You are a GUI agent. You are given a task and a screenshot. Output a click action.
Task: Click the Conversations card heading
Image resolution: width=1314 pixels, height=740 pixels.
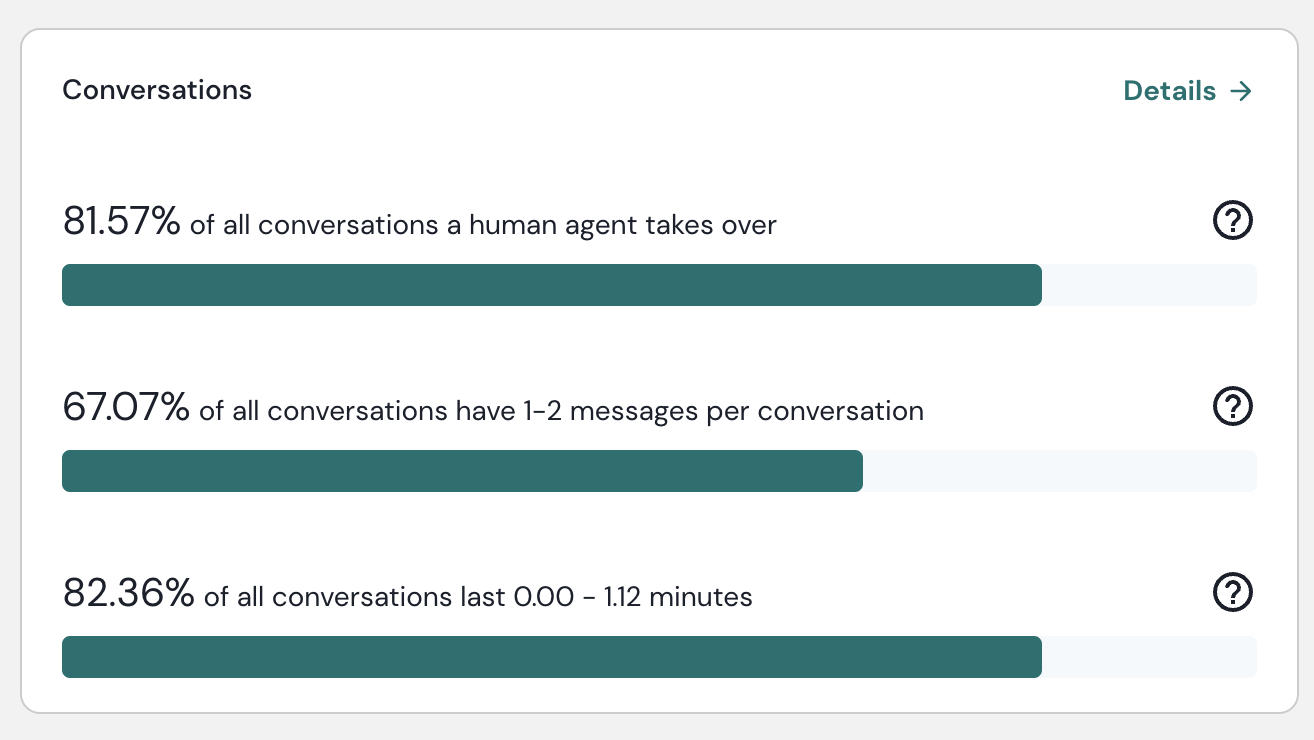click(157, 90)
